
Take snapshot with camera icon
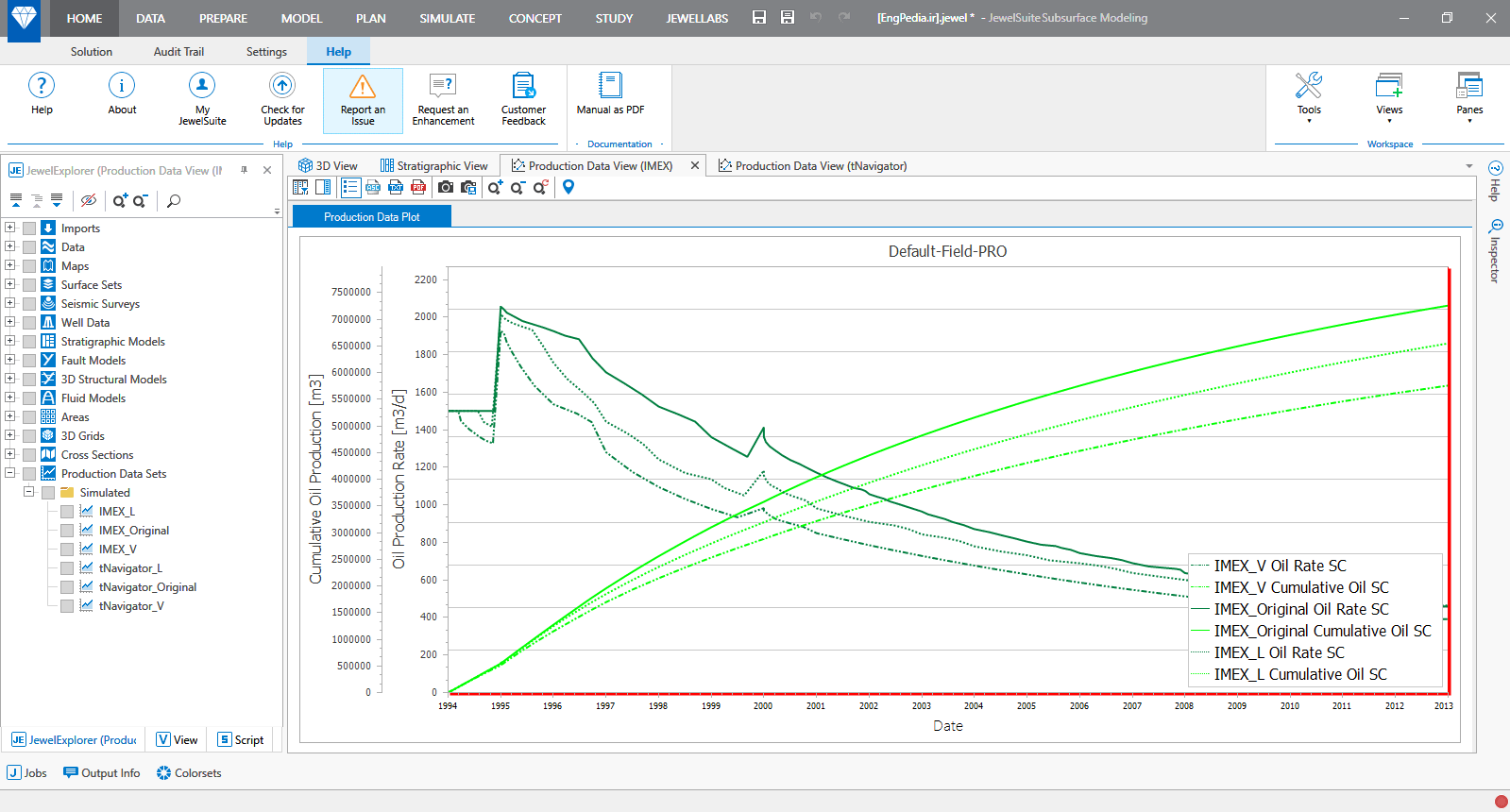click(446, 187)
